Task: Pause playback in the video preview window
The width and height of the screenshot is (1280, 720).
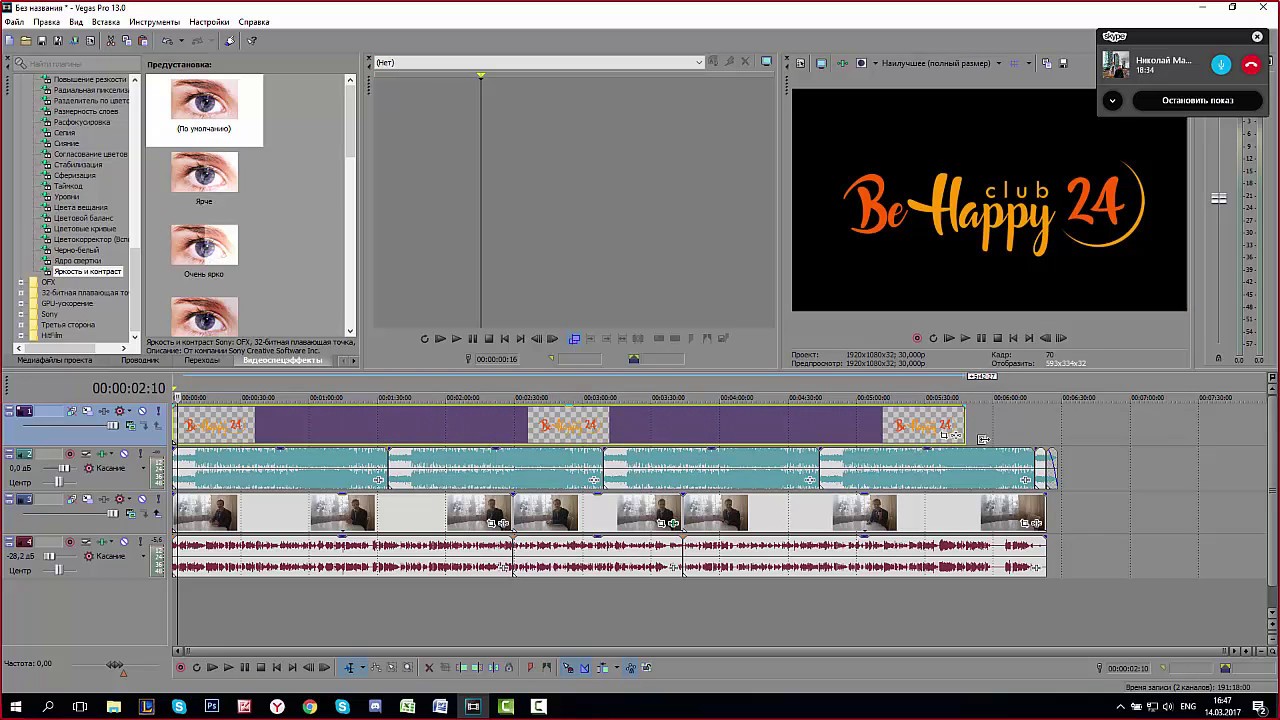Action: [x=981, y=338]
